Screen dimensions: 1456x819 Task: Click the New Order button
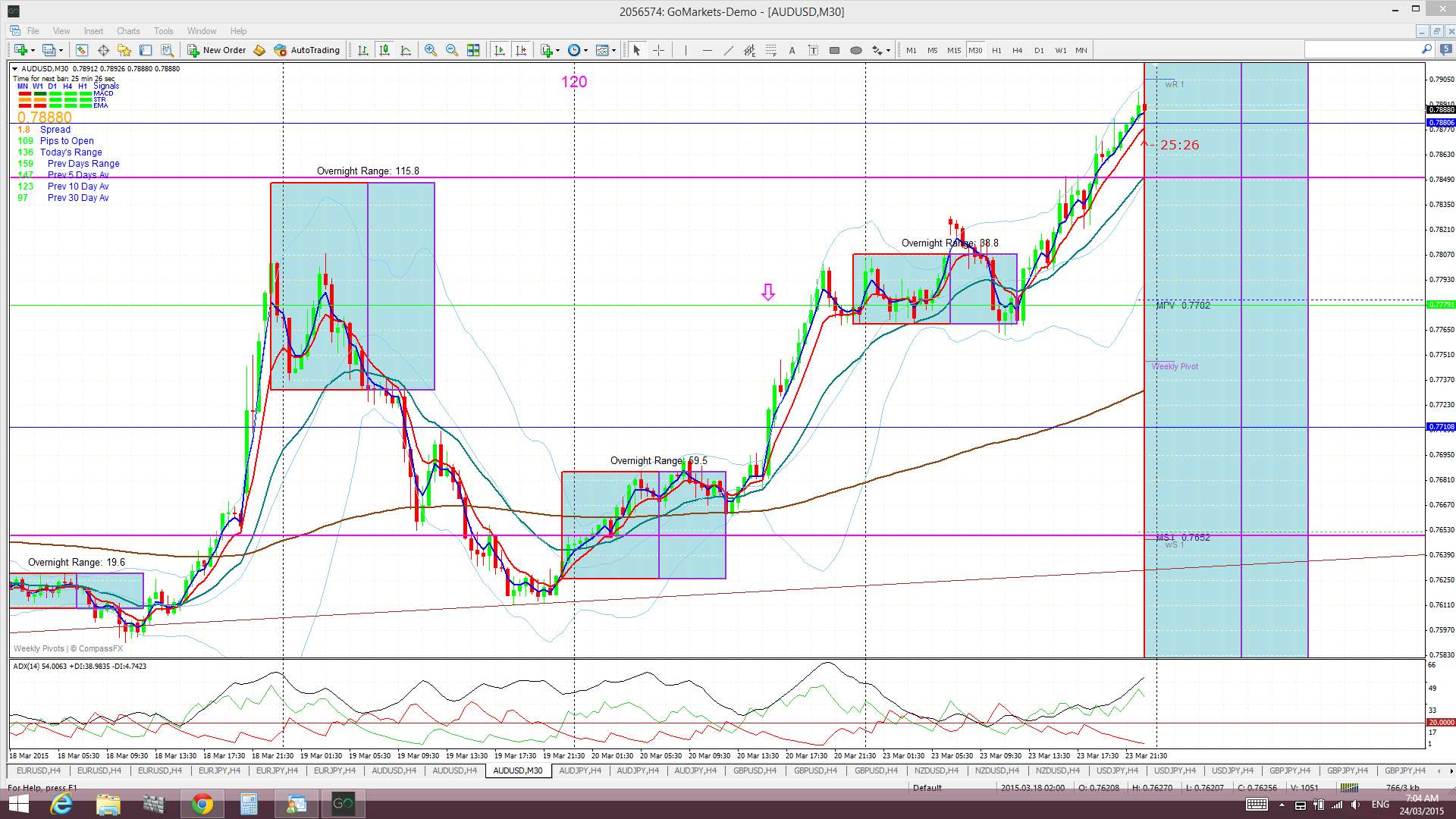(x=217, y=50)
